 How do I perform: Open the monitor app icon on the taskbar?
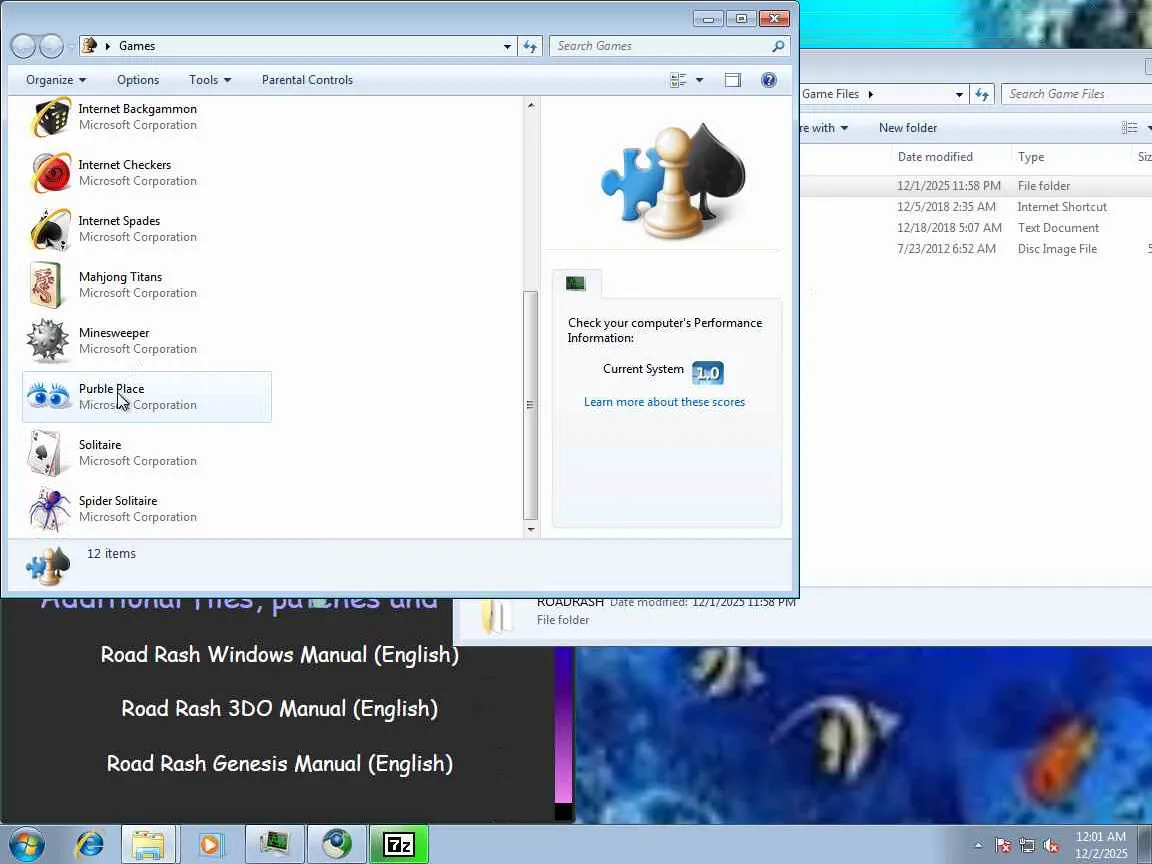click(x=273, y=845)
